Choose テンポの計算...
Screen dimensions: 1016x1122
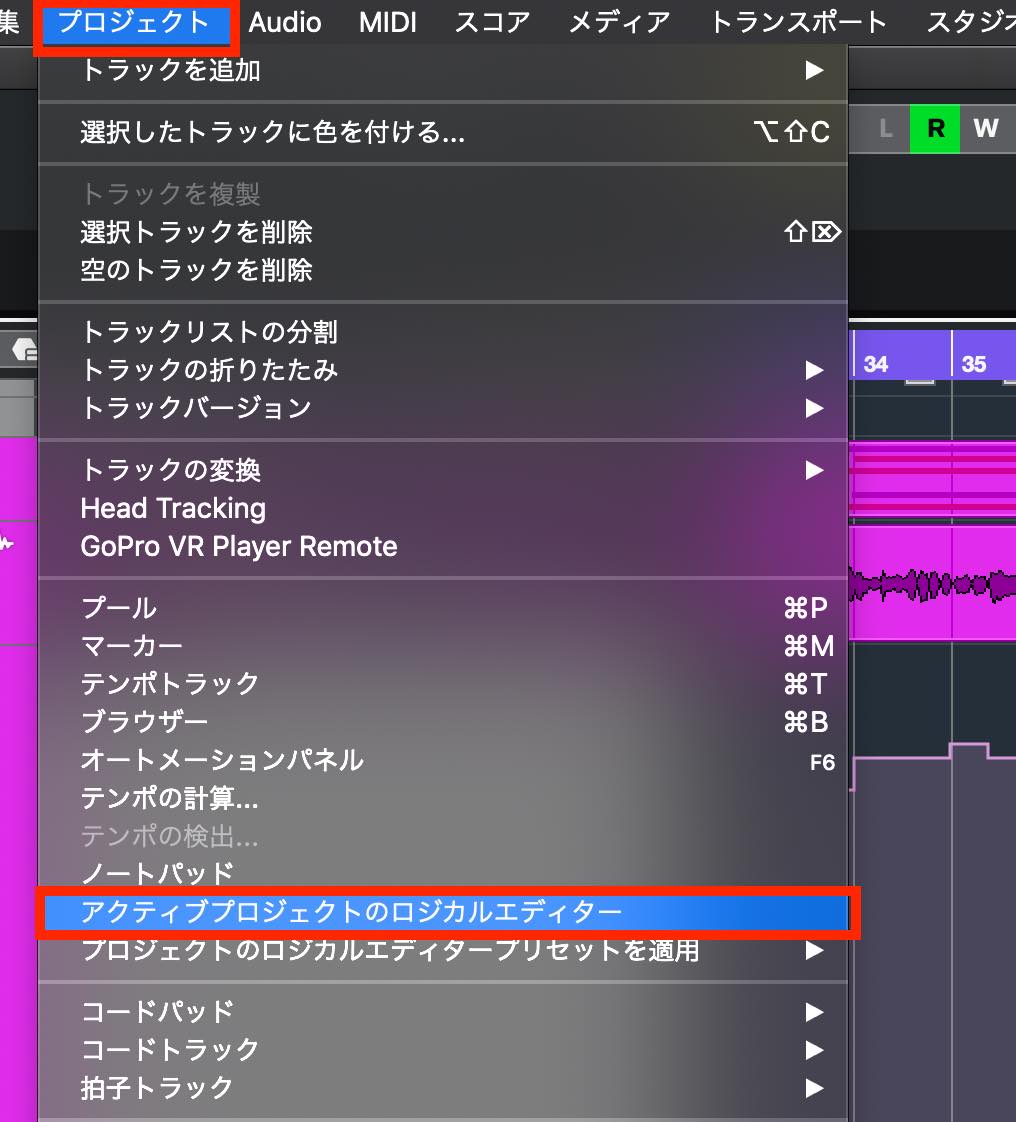(443, 798)
